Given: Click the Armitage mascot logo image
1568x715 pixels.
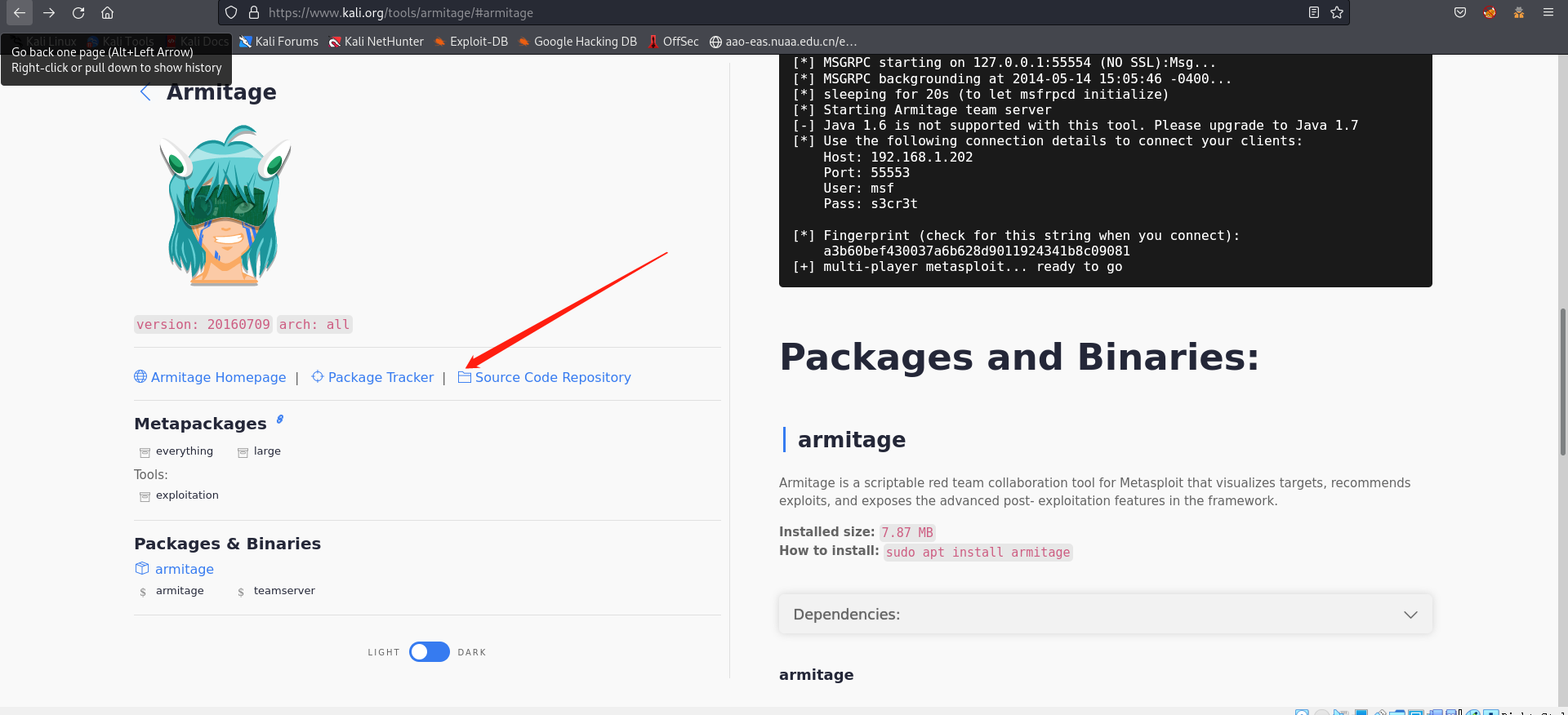Looking at the screenshot, I should coord(225,205).
